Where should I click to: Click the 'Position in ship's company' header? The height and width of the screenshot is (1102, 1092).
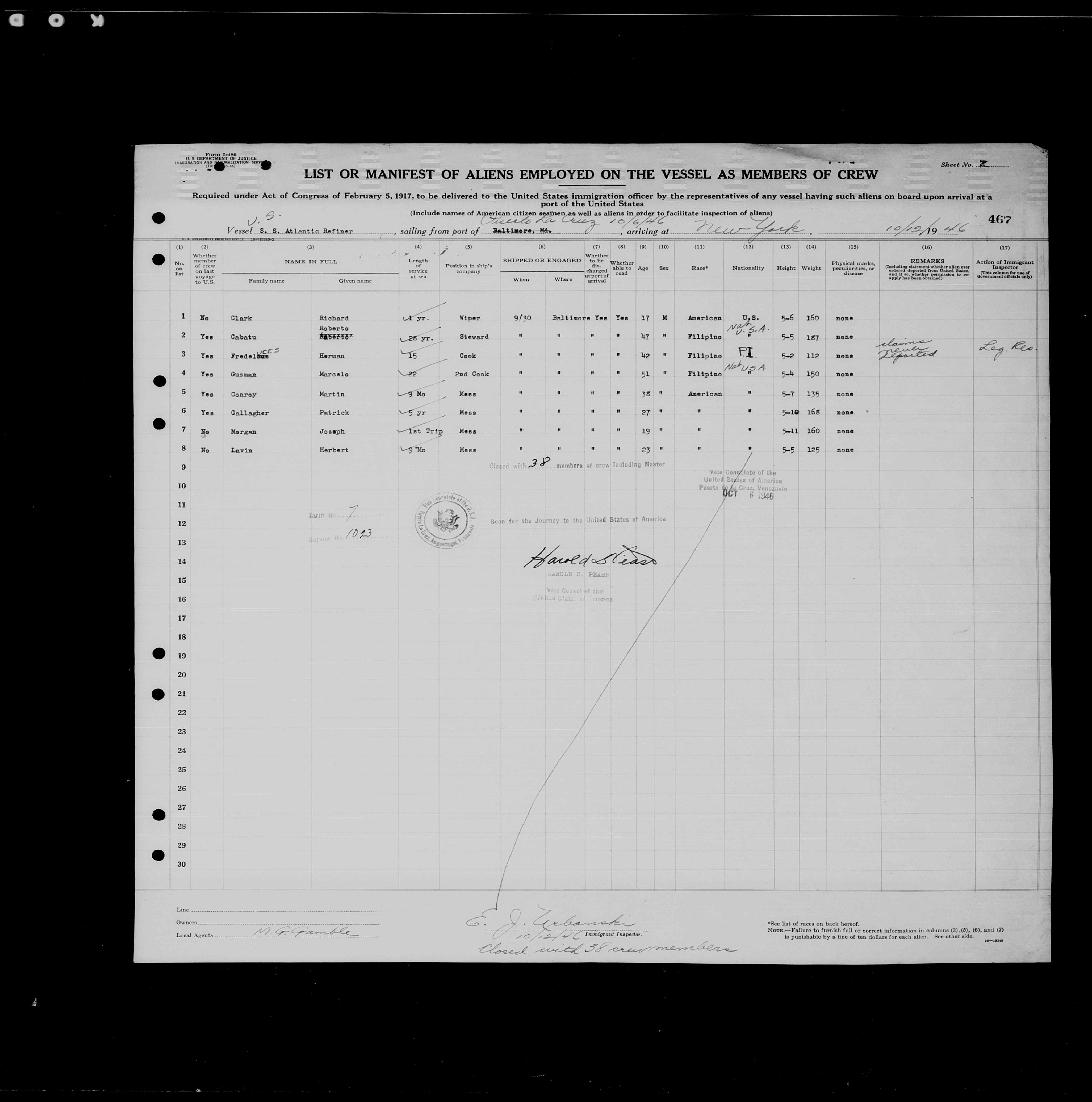pos(468,269)
